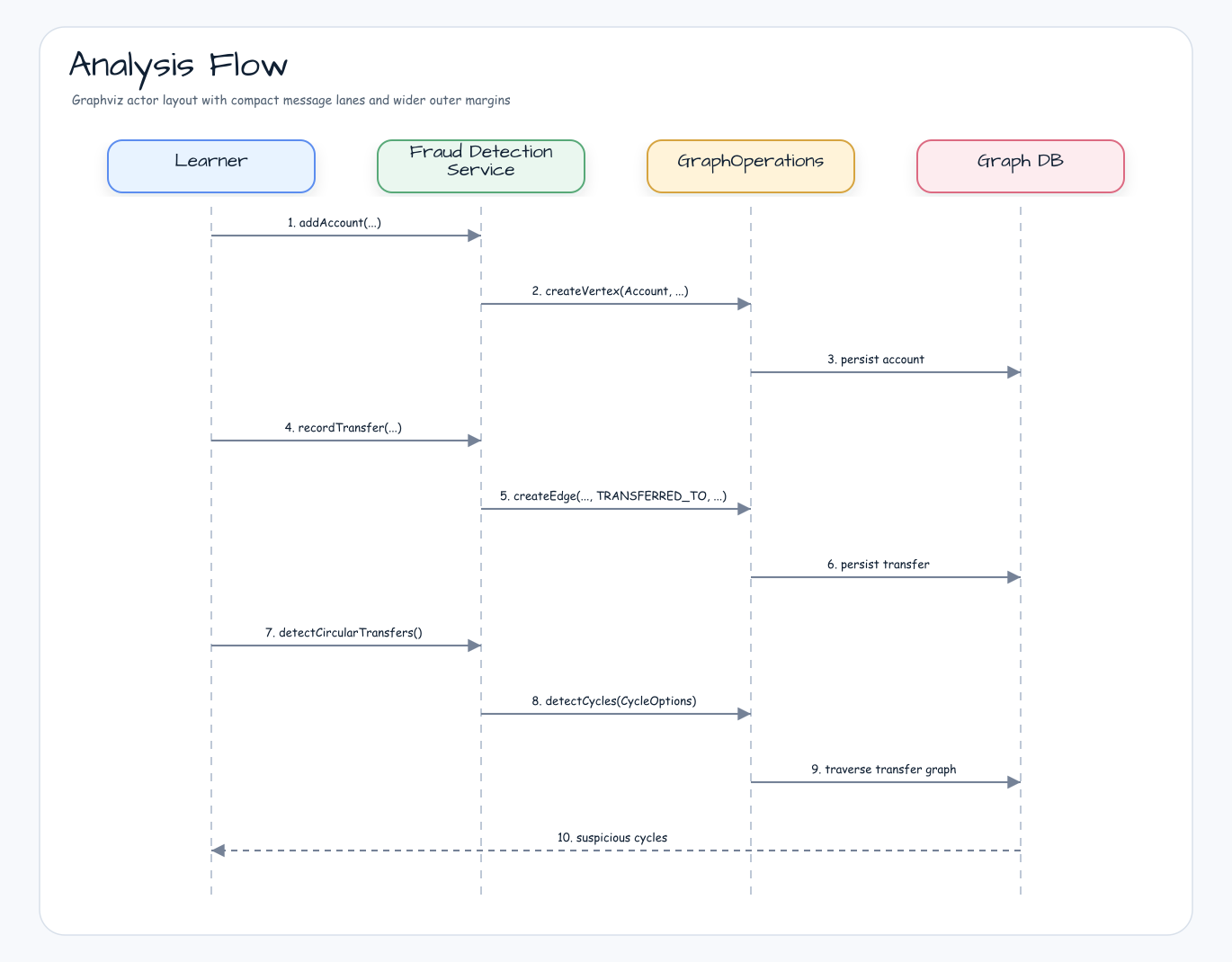1232x962 pixels.
Task: Click message label 4. recordTransfer(...)
Action: (344, 428)
